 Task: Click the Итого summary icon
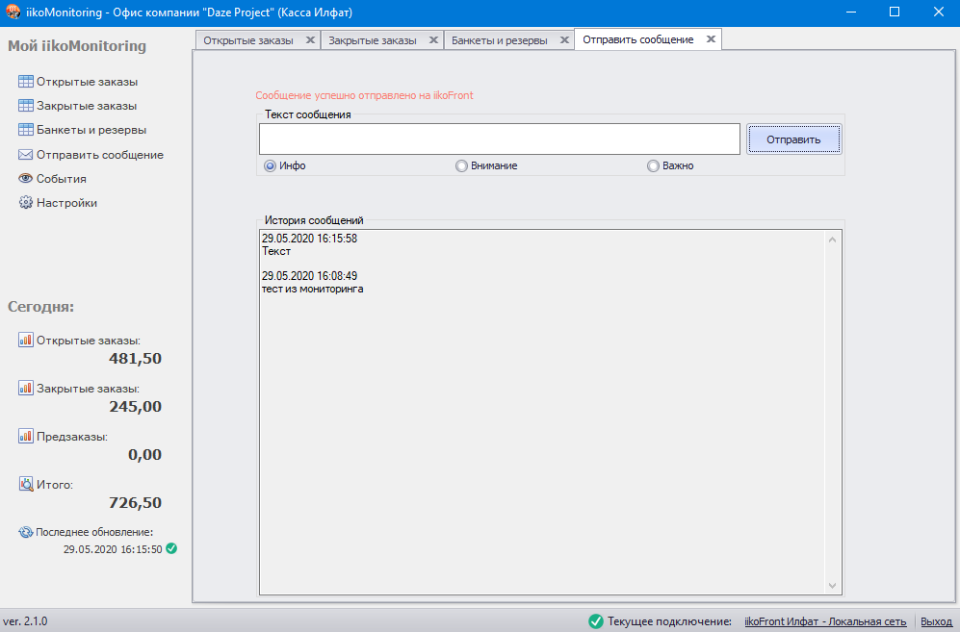pos(26,484)
